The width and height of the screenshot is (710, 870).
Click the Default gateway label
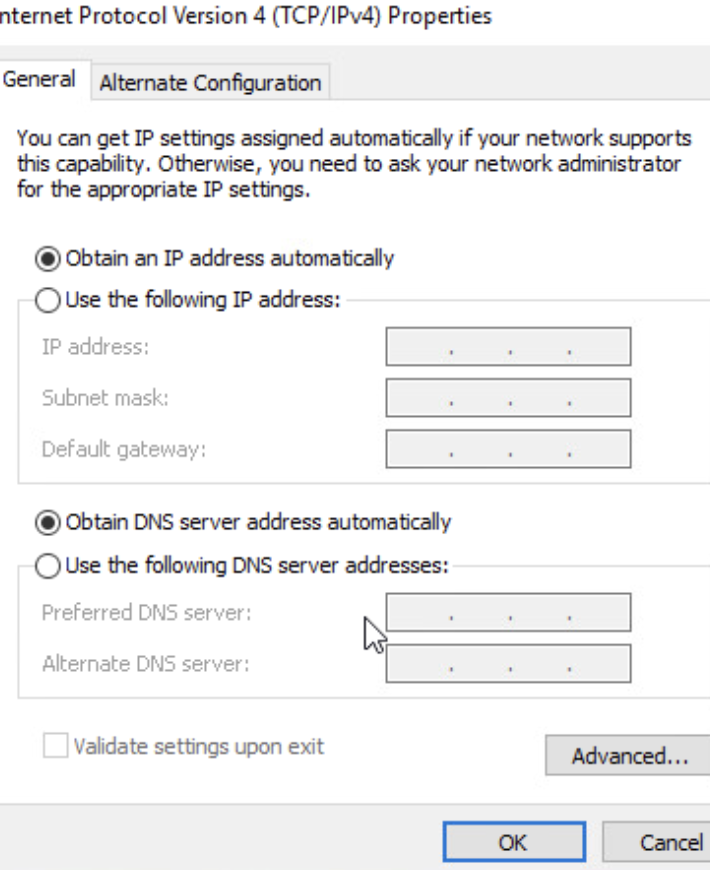coord(123,449)
